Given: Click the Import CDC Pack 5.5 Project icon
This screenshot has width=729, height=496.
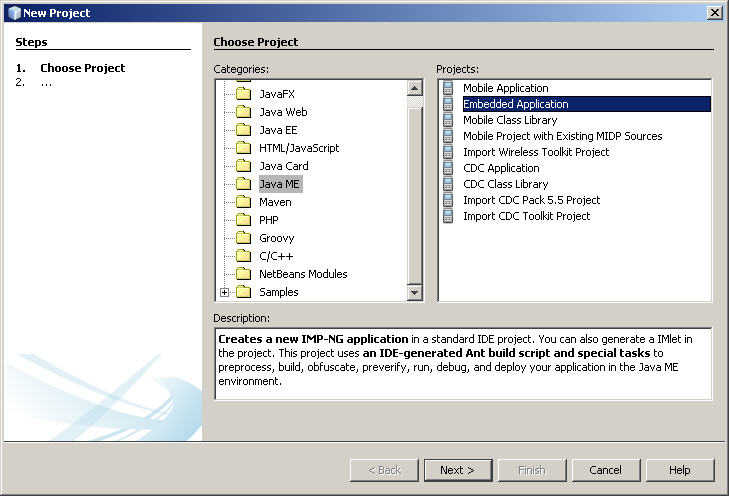Looking at the screenshot, I should [448, 200].
